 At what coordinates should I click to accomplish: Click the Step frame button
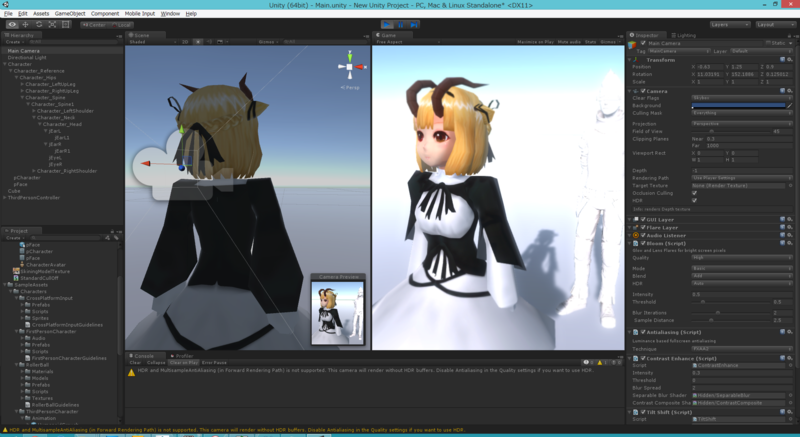[414, 24]
